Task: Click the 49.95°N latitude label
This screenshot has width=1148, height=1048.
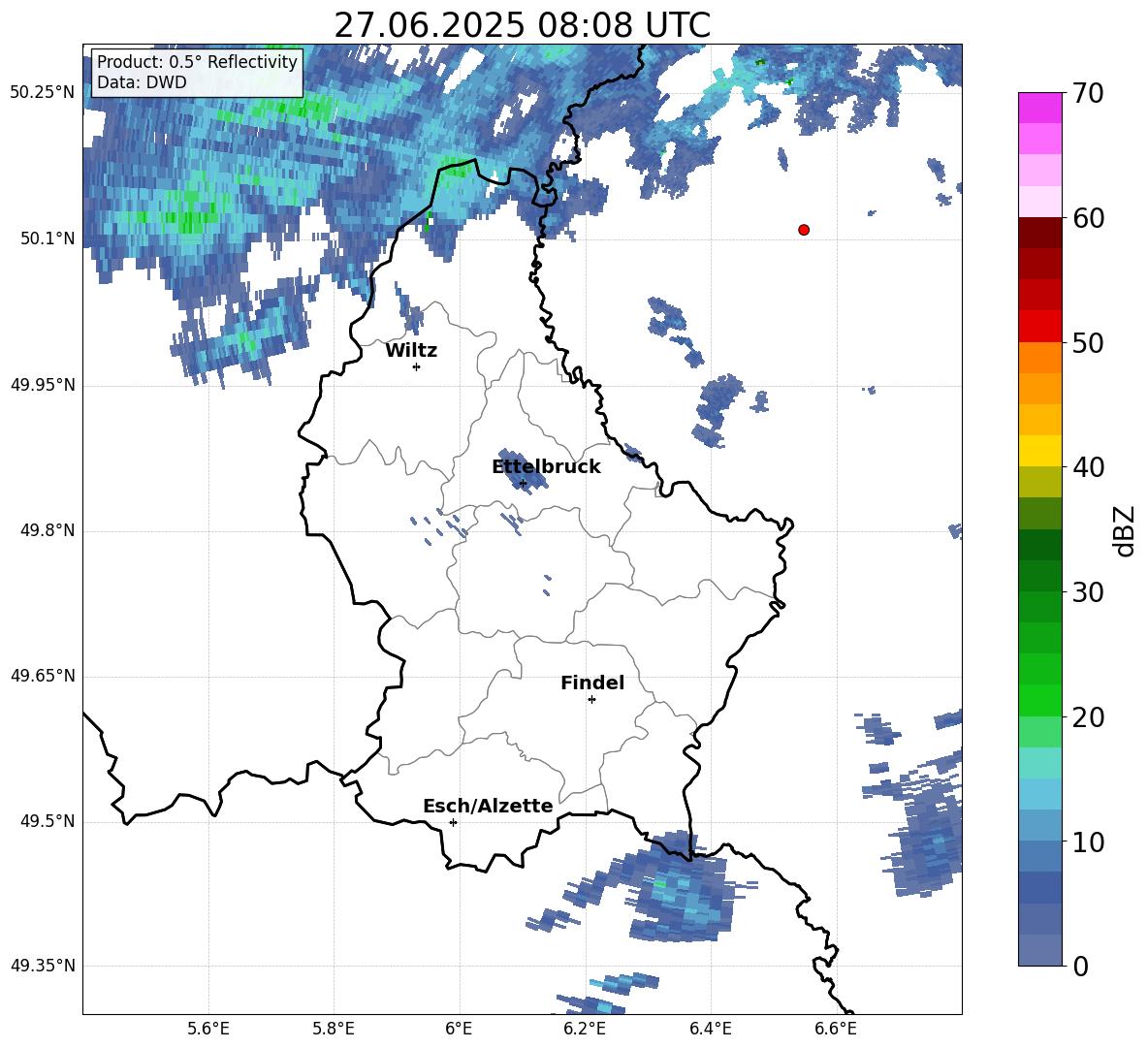Action: click(x=43, y=384)
